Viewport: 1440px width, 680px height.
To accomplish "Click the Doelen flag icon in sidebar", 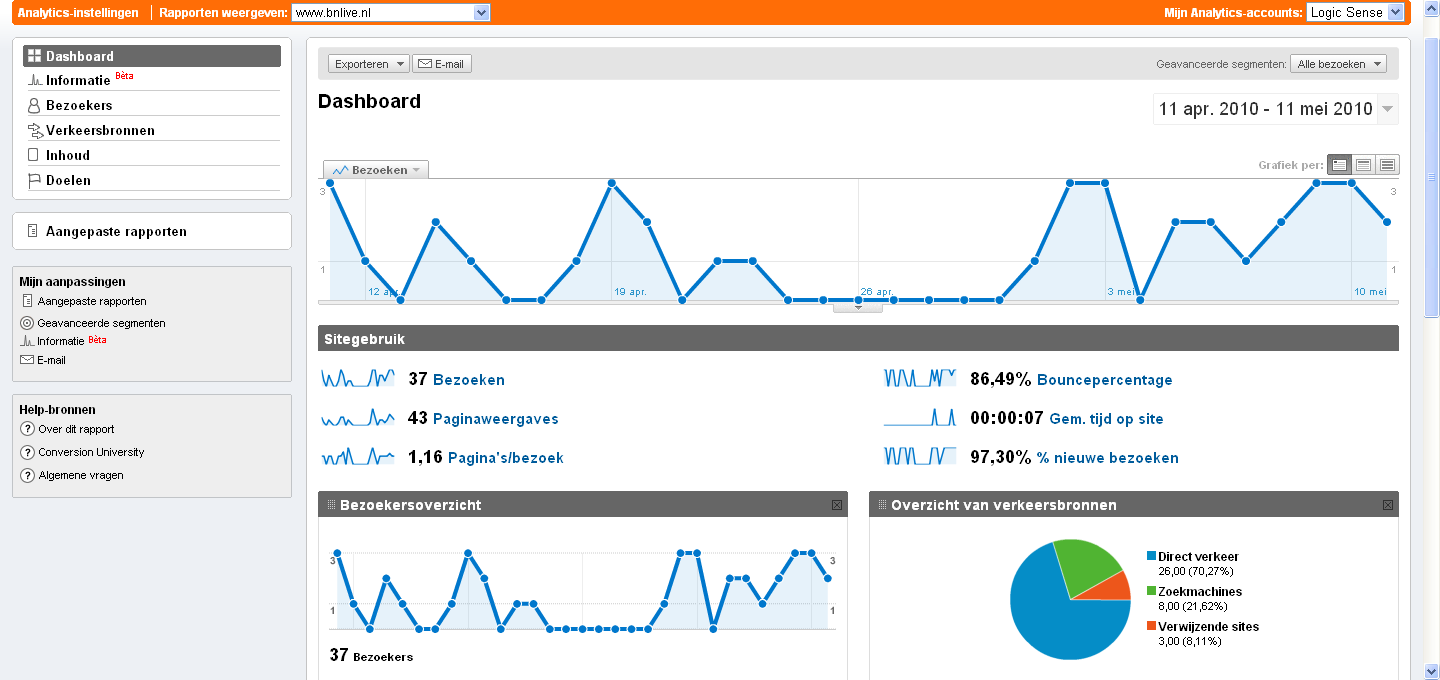I will pyautogui.click(x=34, y=180).
